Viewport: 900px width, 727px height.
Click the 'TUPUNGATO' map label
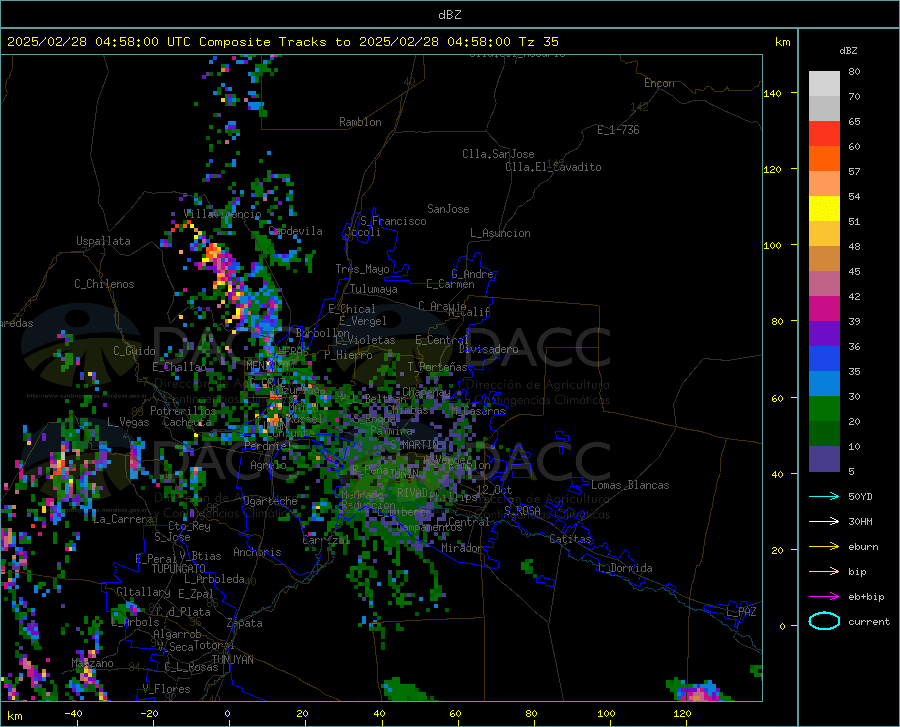[x=179, y=569]
